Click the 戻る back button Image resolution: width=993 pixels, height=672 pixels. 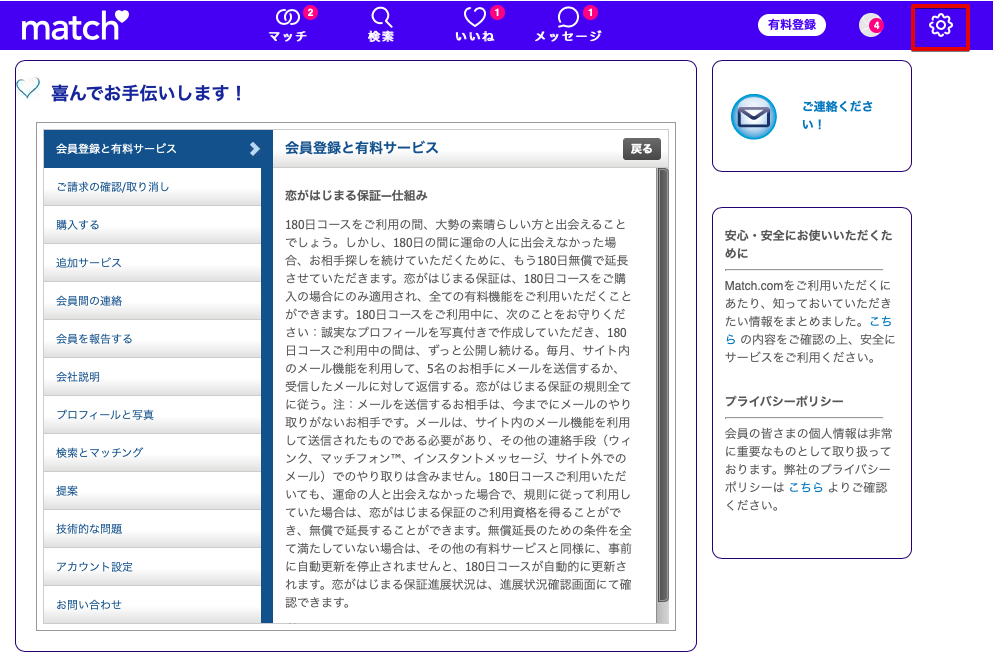[642, 149]
